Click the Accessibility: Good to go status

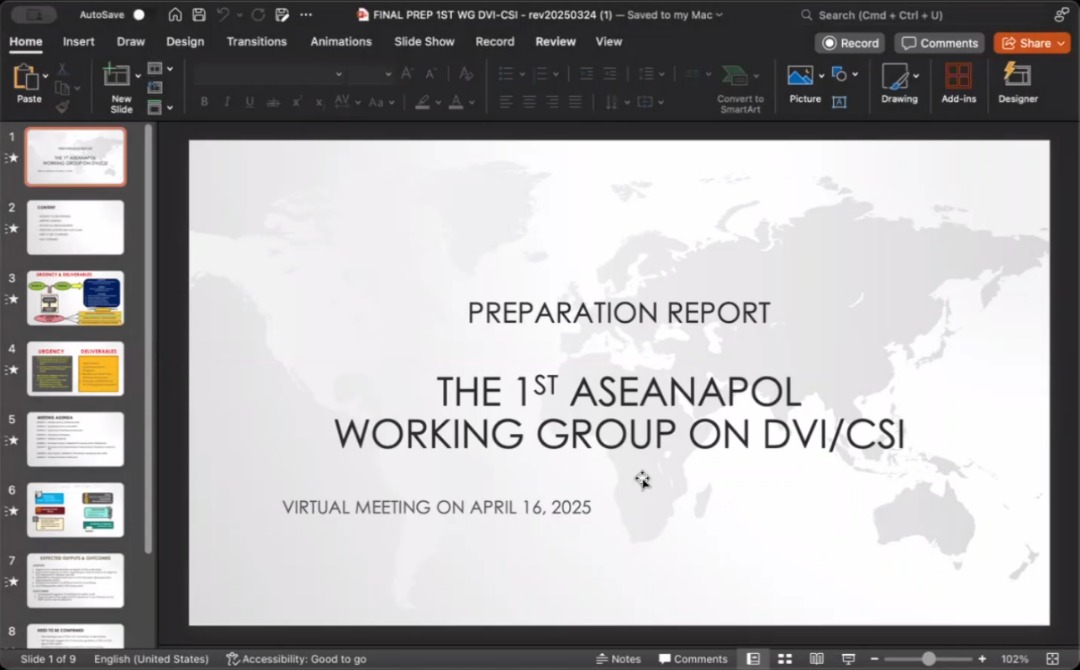click(x=296, y=659)
